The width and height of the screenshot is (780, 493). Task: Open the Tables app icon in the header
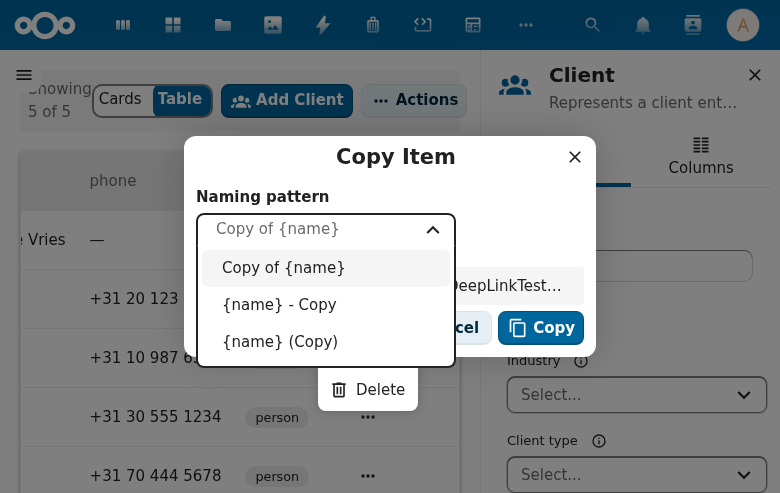point(473,25)
